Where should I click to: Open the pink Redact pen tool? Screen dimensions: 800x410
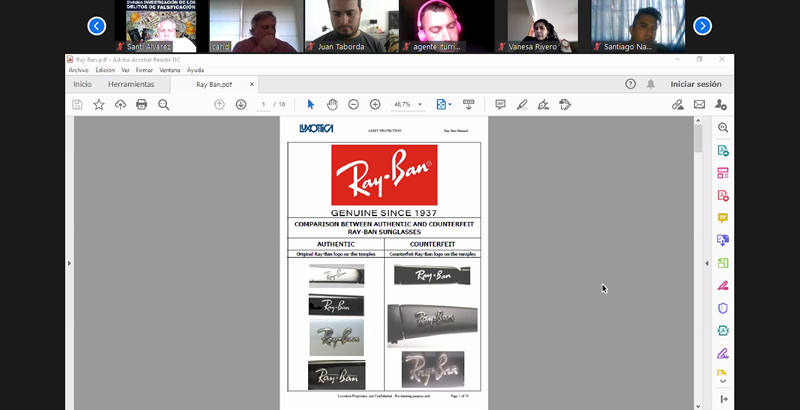[x=723, y=286]
